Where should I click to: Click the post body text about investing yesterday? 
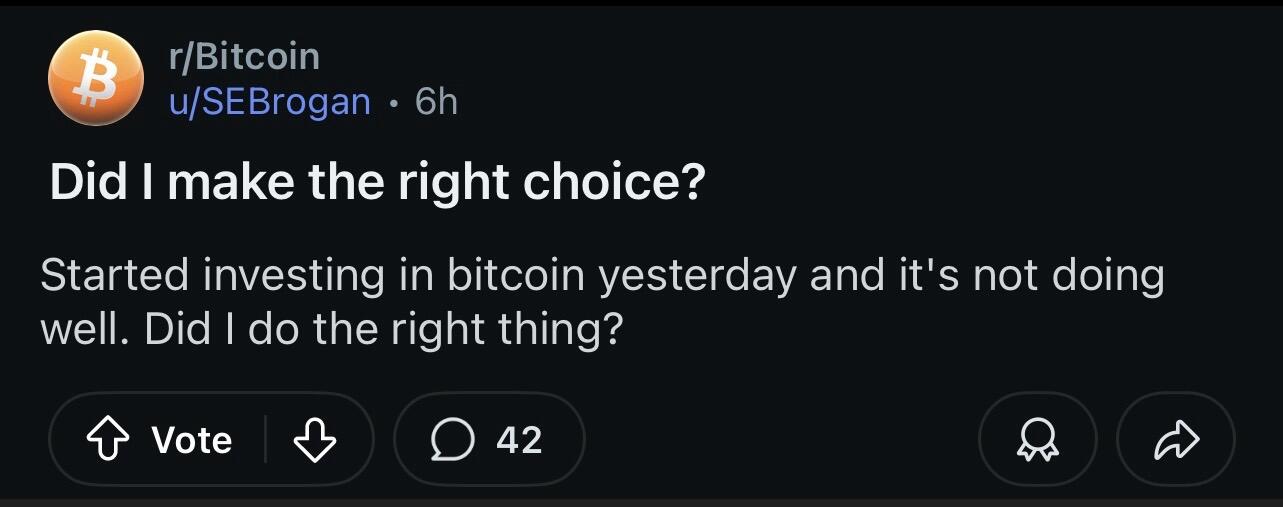(602, 302)
